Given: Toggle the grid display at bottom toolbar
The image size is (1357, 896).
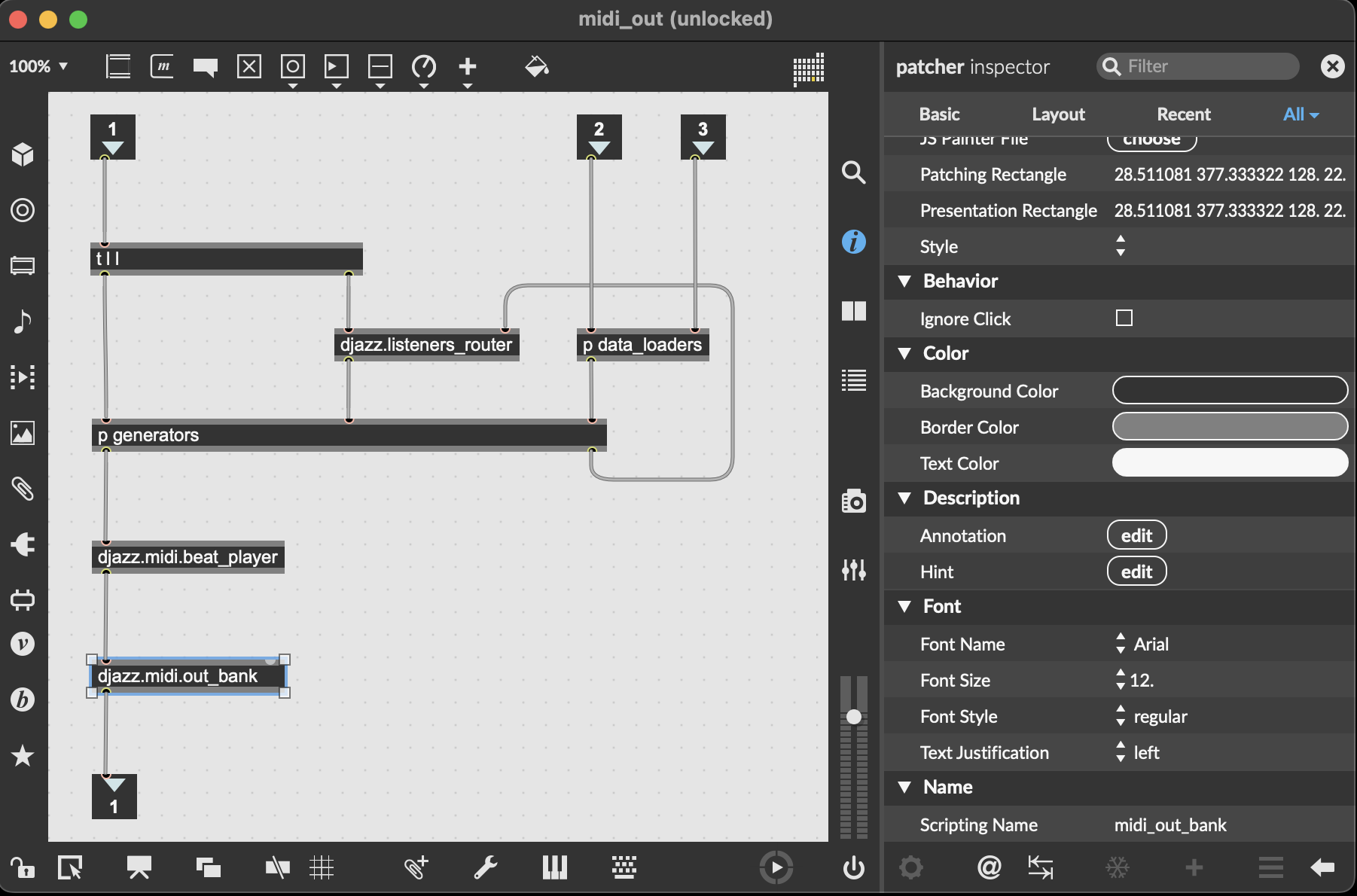Looking at the screenshot, I should [322, 868].
